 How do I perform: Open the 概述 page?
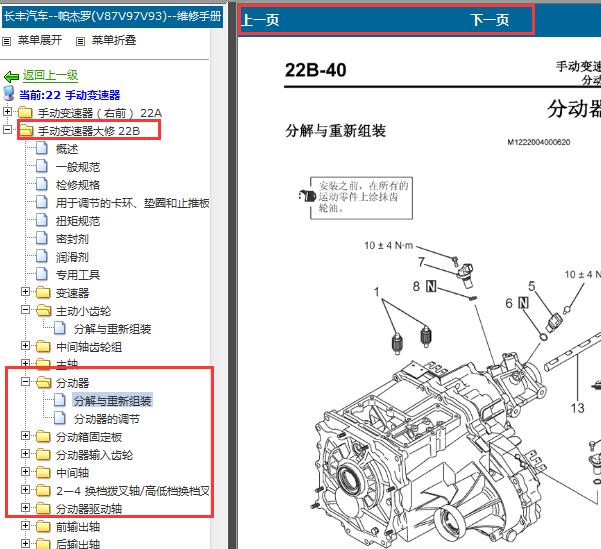(67, 149)
